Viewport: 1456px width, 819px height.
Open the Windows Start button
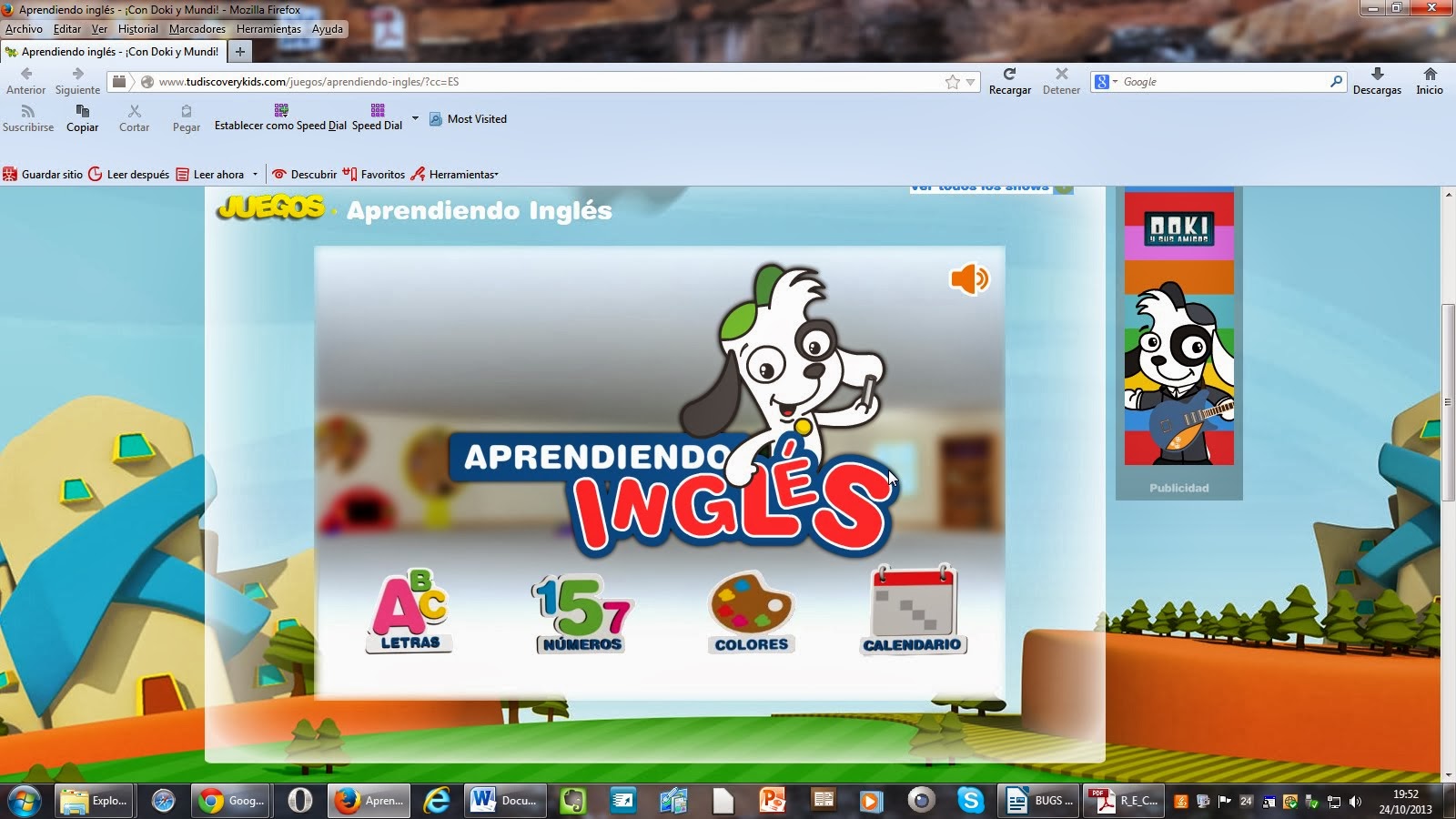pyautogui.click(x=23, y=801)
